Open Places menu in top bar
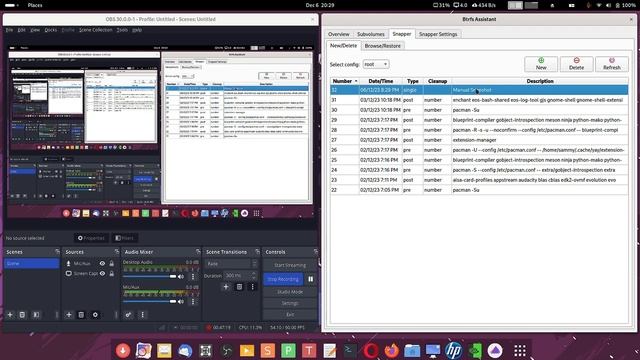 pyautogui.click(x=35, y=5)
